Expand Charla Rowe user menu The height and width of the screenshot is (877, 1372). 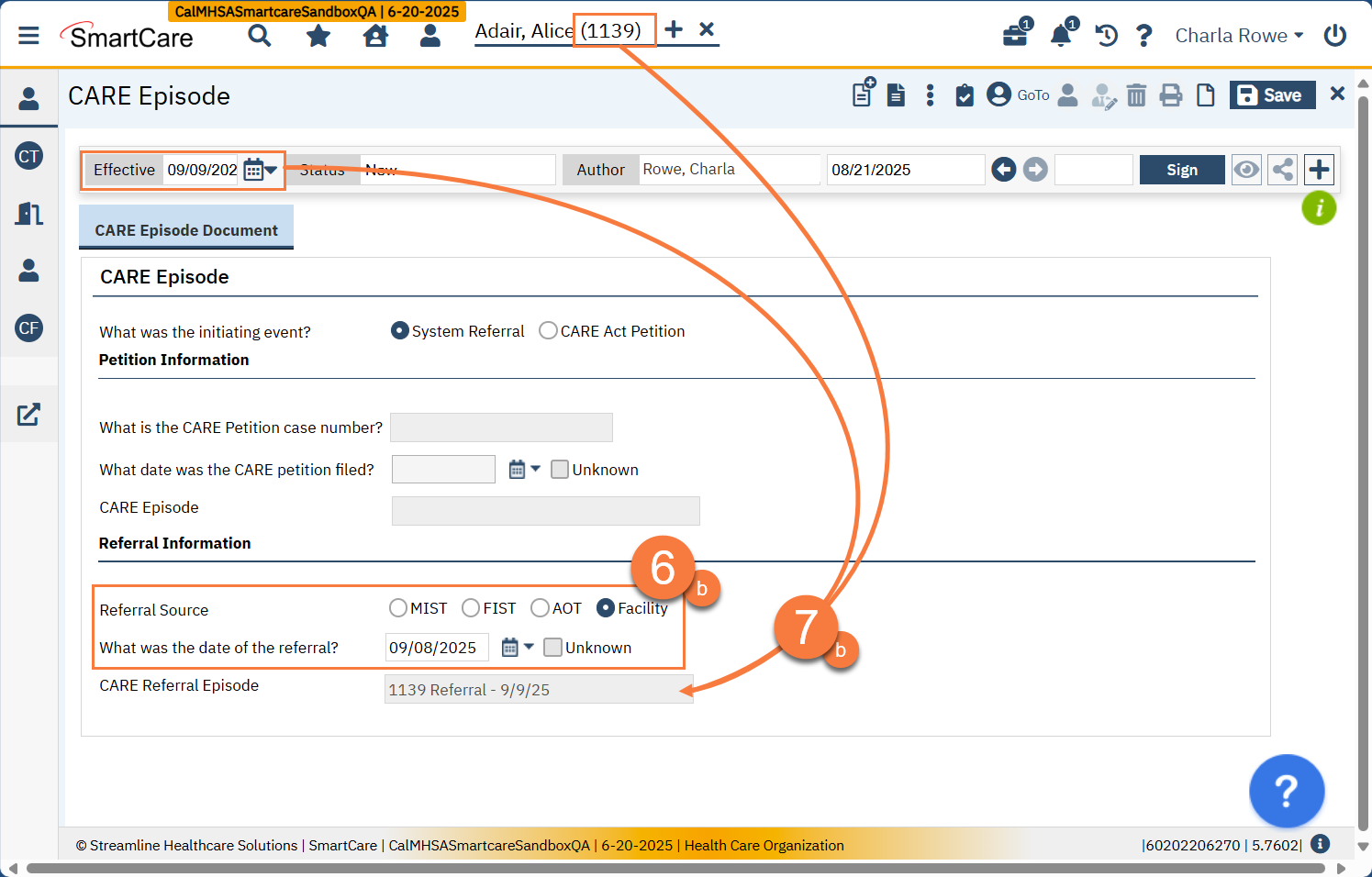tap(1239, 36)
